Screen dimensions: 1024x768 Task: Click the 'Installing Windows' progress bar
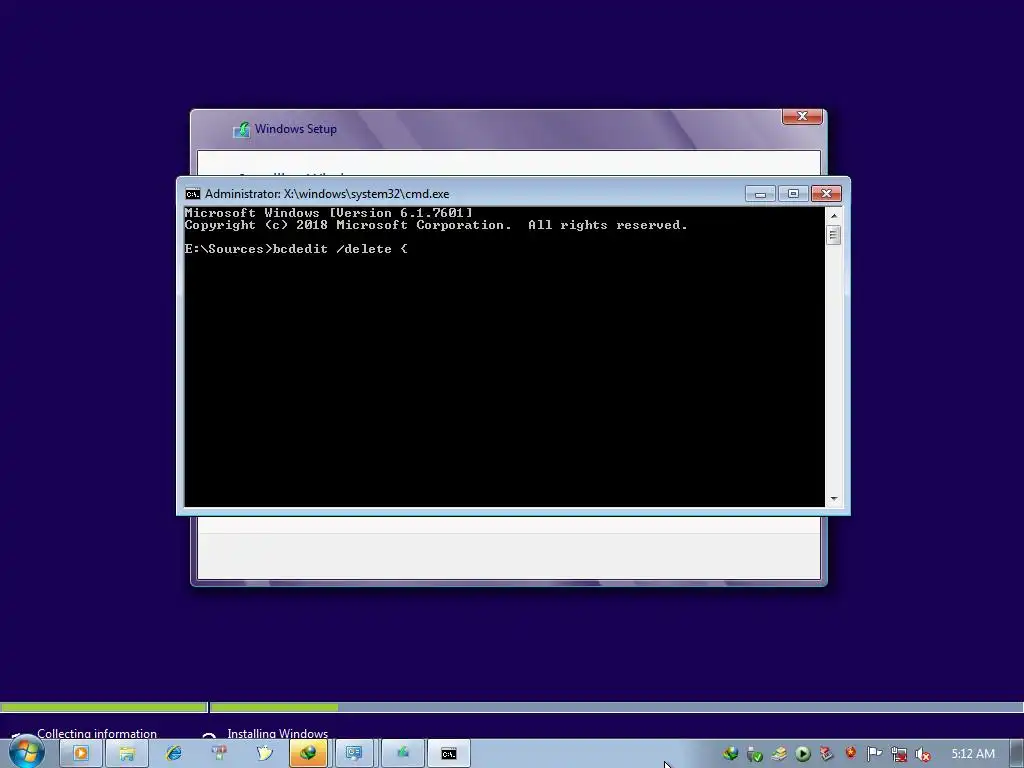click(x=617, y=707)
